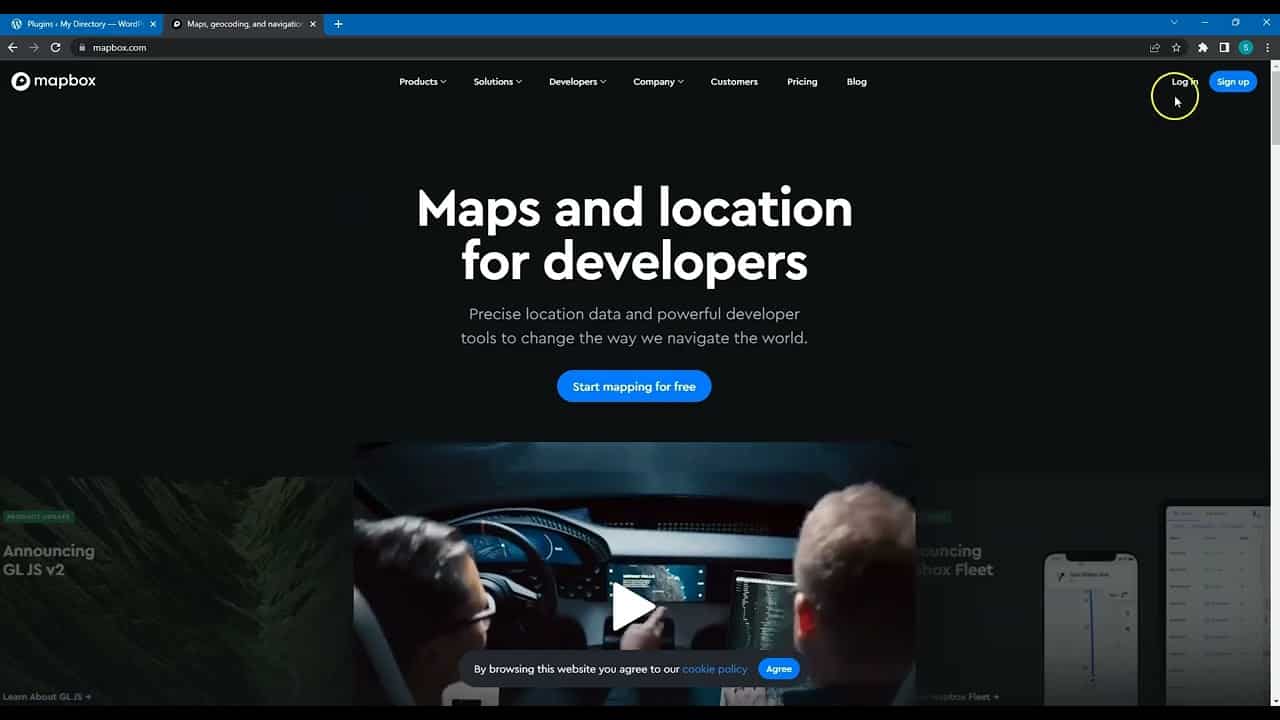
Task: Open the cookie policy link
Action: (x=714, y=669)
